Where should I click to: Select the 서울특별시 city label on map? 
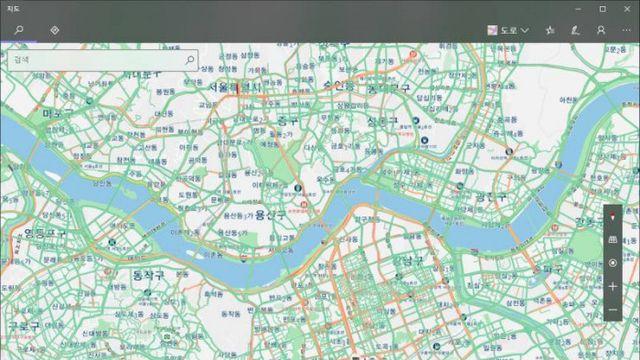coord(235,87)
